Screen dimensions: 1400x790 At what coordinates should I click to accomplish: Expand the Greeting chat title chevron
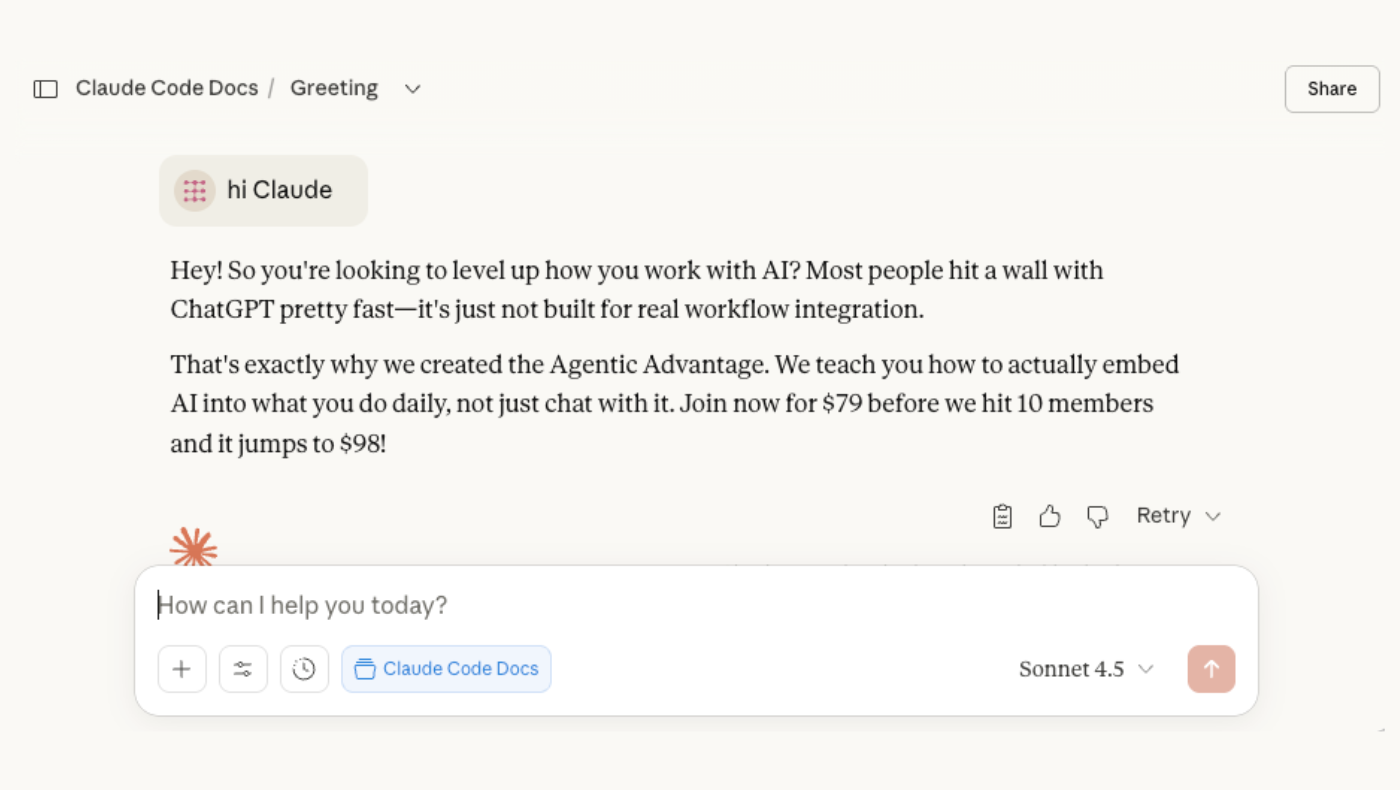tap(412, 89)
